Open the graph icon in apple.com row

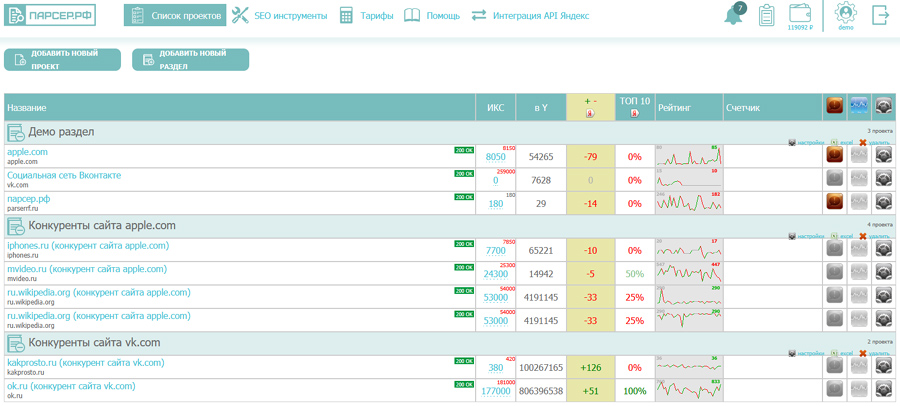[859, 155]
